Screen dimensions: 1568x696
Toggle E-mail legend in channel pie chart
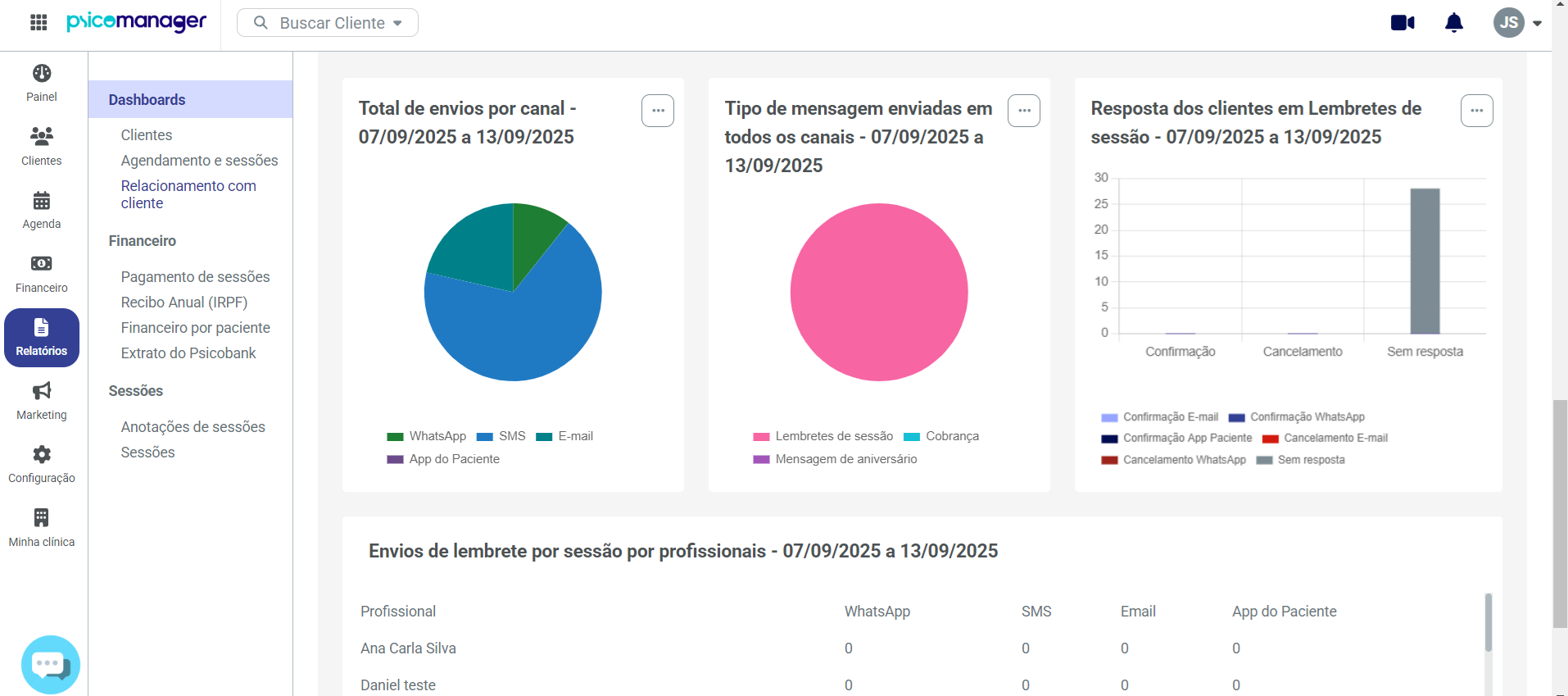[564, 436]
